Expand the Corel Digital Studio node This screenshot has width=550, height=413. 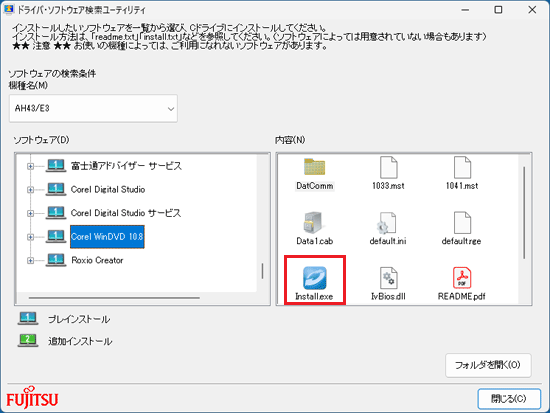tap(31, 190)
